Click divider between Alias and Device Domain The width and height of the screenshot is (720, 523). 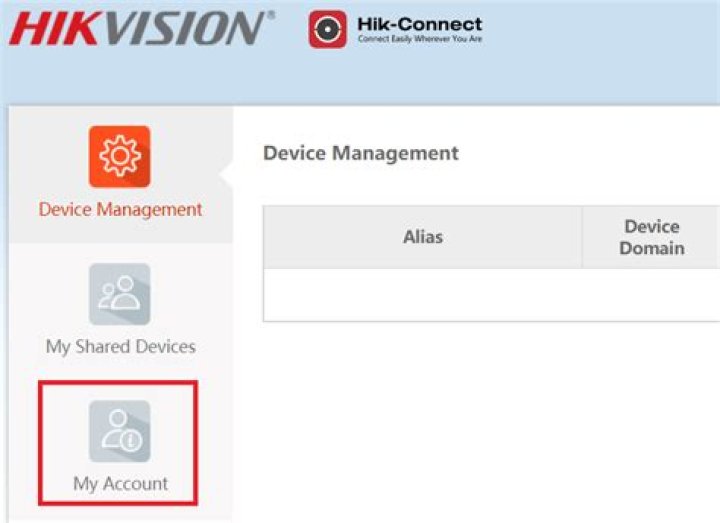582,237
